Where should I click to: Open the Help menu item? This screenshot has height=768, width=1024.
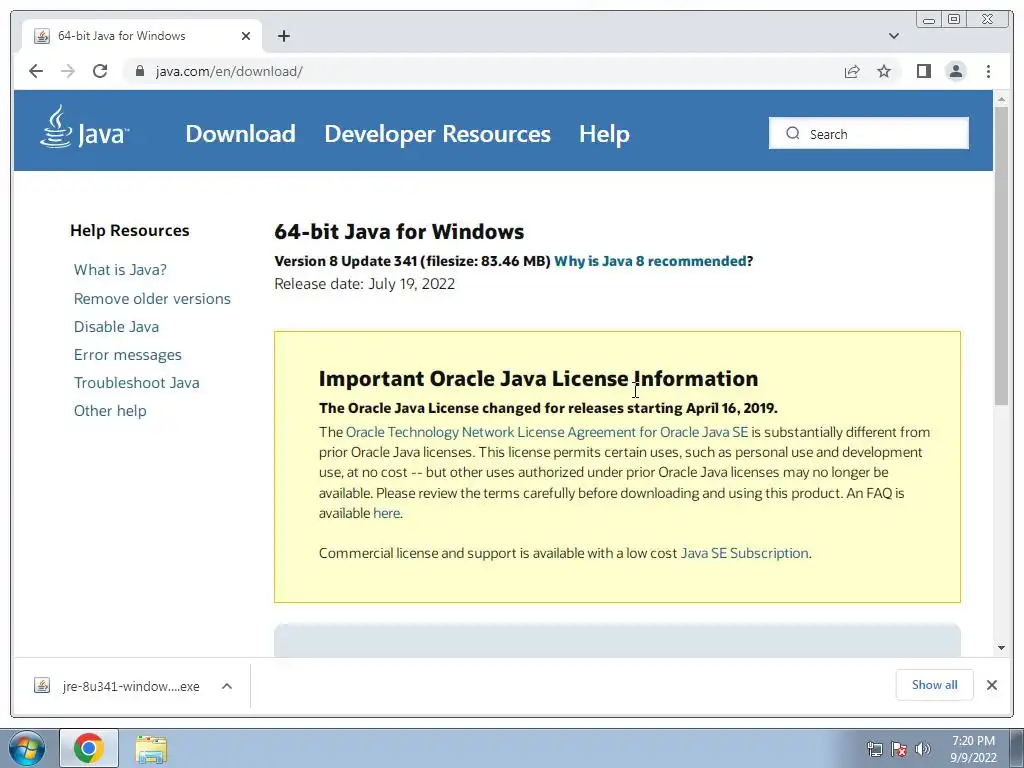pyautogui.click(x=604, y=133)
